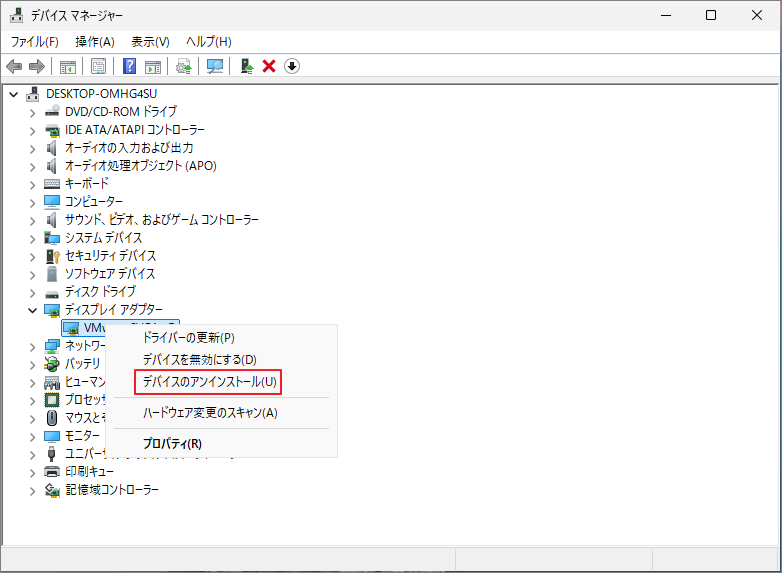Click the Update driver toolbar icon
The image size is (782, 573).
tap(184, 66)
